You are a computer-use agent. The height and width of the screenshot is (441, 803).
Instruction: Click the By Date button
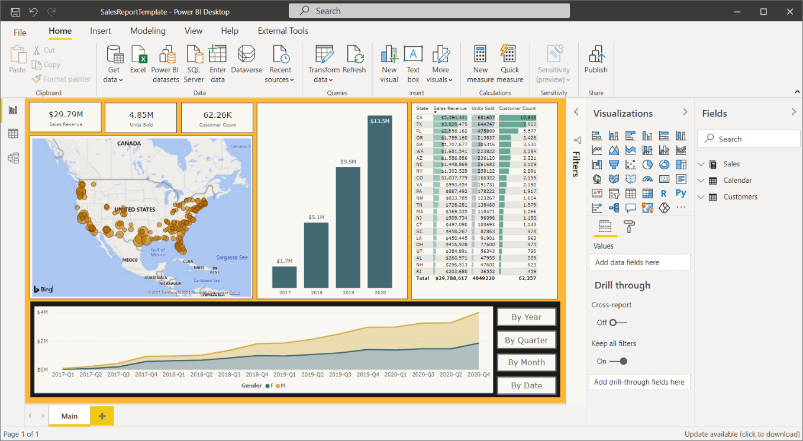click(x=526, y=386)
